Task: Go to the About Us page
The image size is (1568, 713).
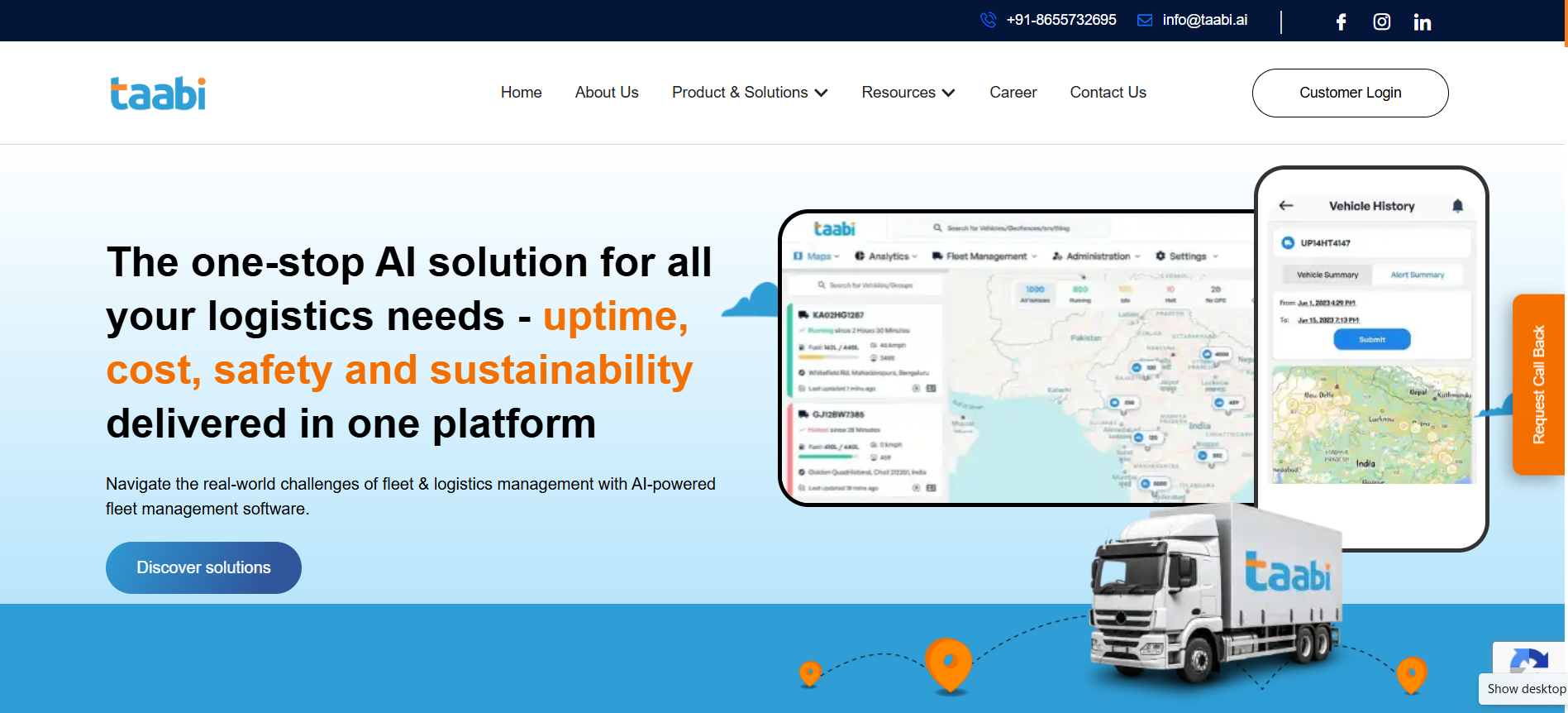Action: click(x=607, y=93)
